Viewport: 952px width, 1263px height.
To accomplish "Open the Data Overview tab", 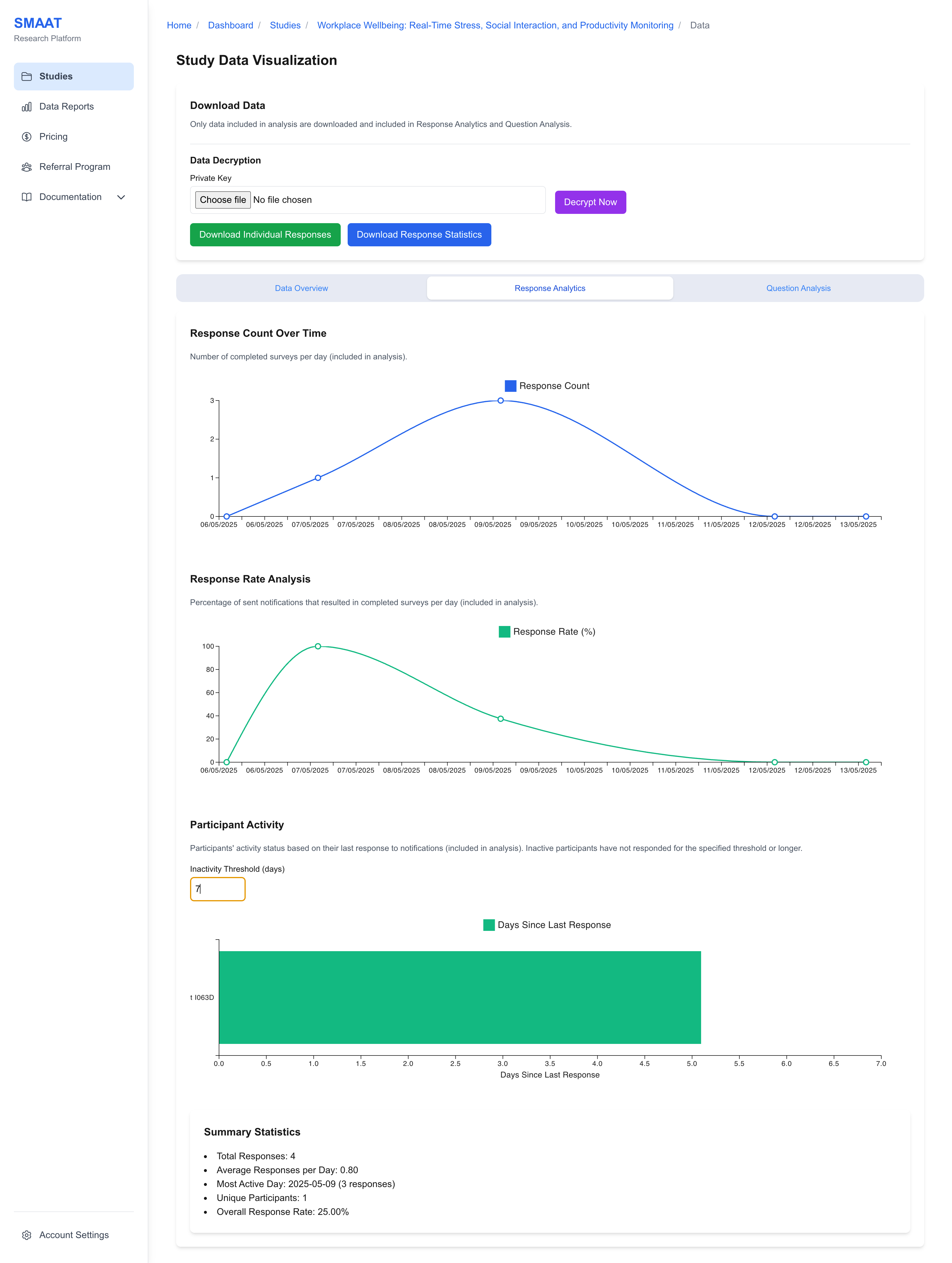I will point(301,288).
